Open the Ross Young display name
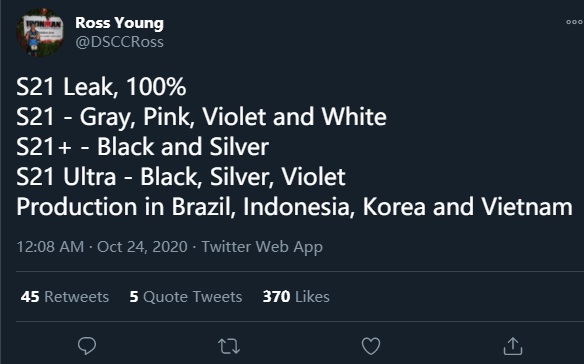The height and width of the screenshot is (364, 584). (119, 23)
